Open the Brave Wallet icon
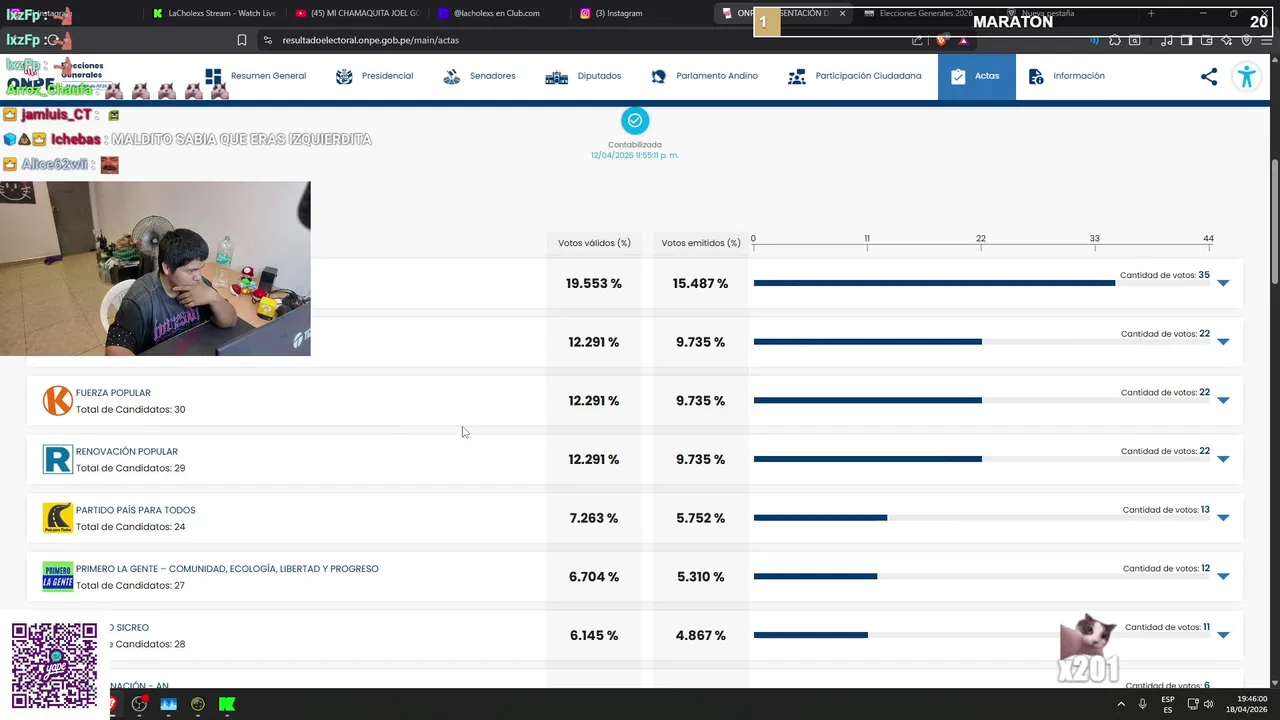 [x=1206, y=40]
